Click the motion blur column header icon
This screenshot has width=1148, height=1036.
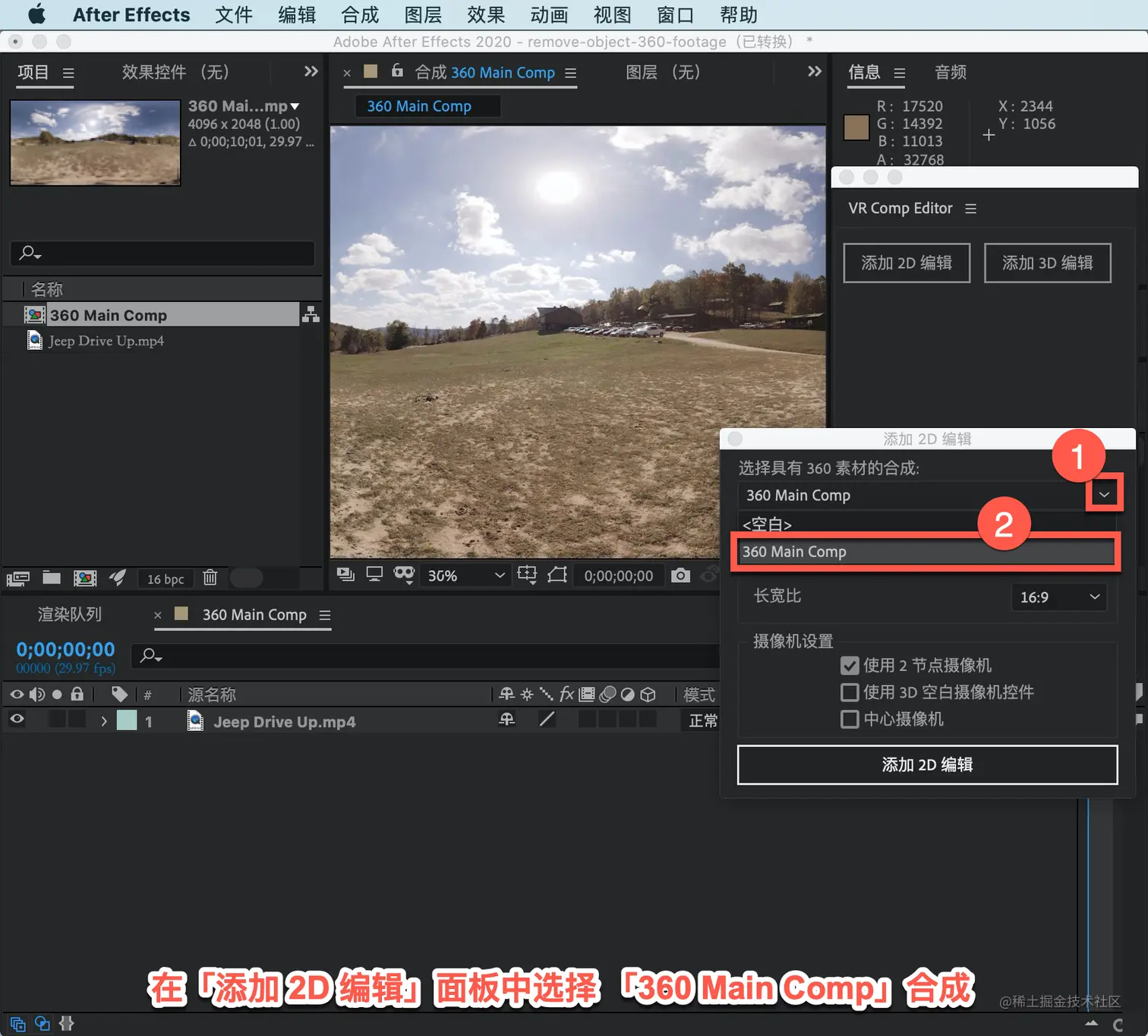pos(607,694)
